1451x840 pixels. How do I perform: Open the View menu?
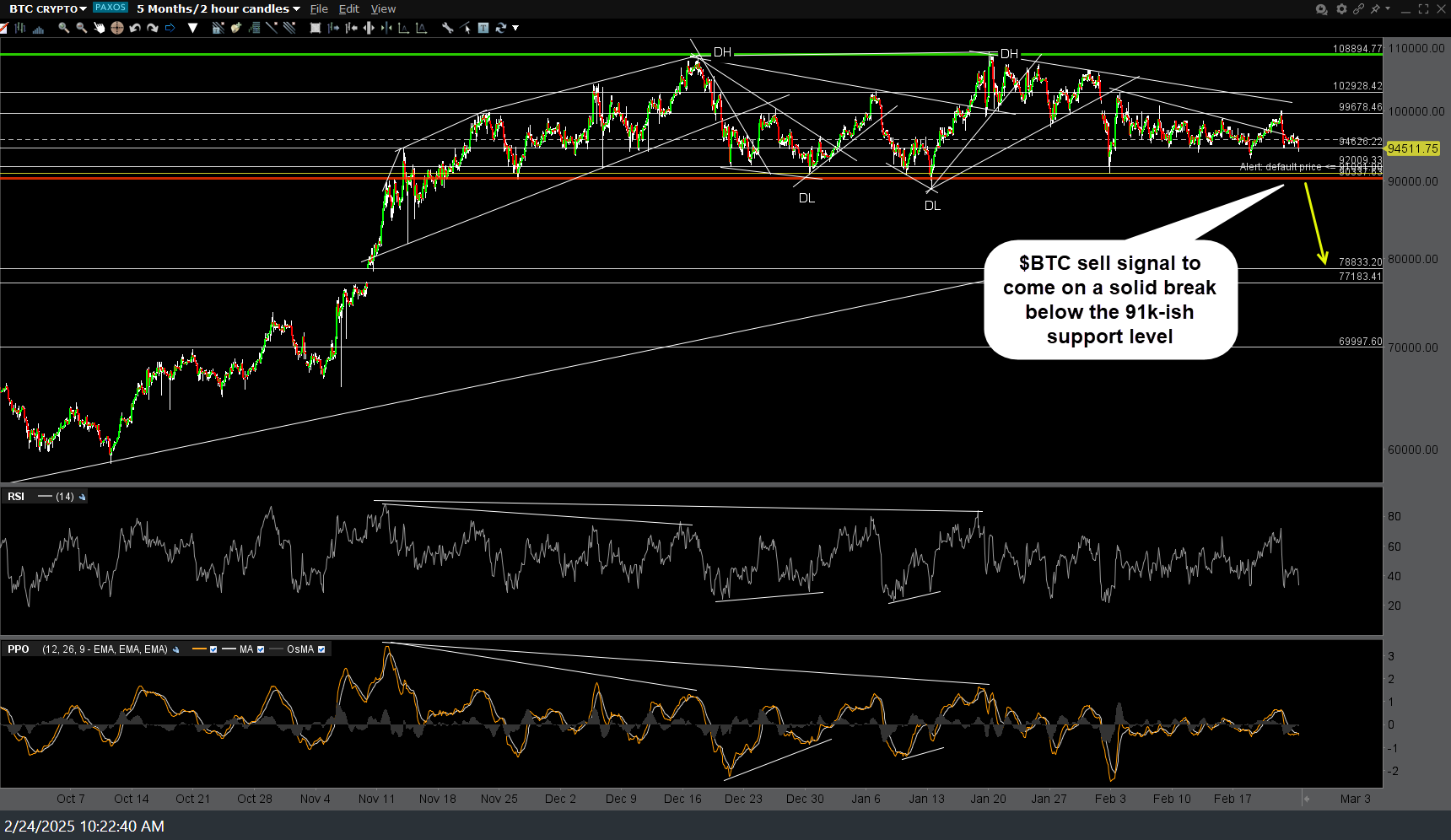point(383,9)
